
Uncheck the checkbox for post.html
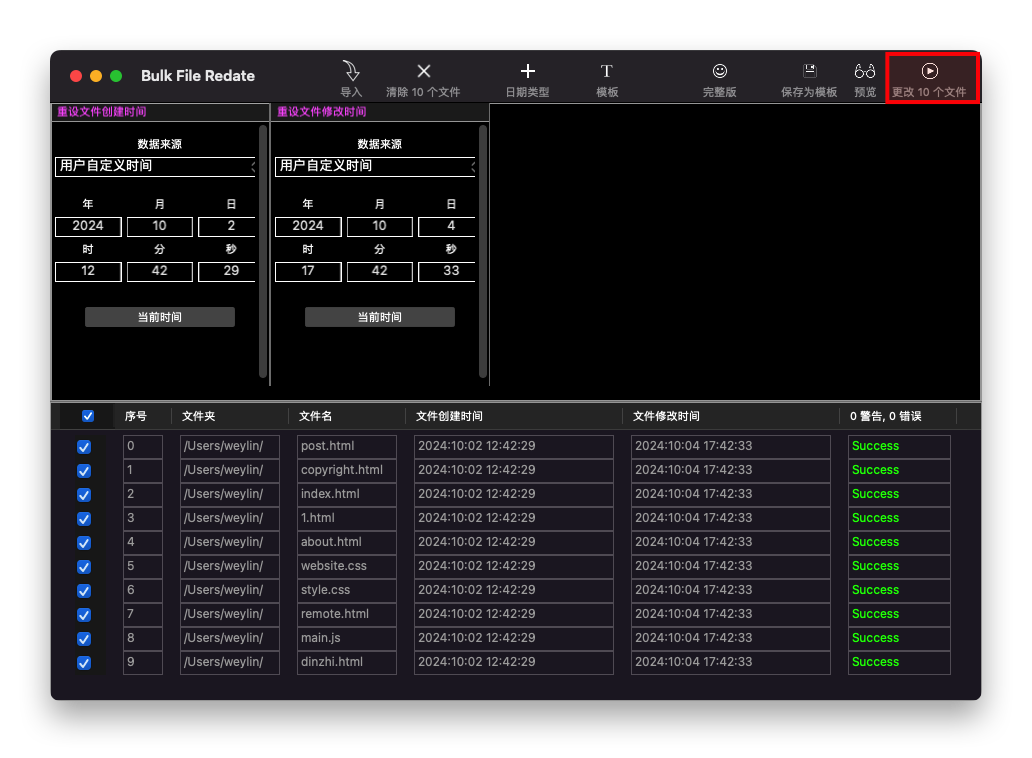pos(84,447)
